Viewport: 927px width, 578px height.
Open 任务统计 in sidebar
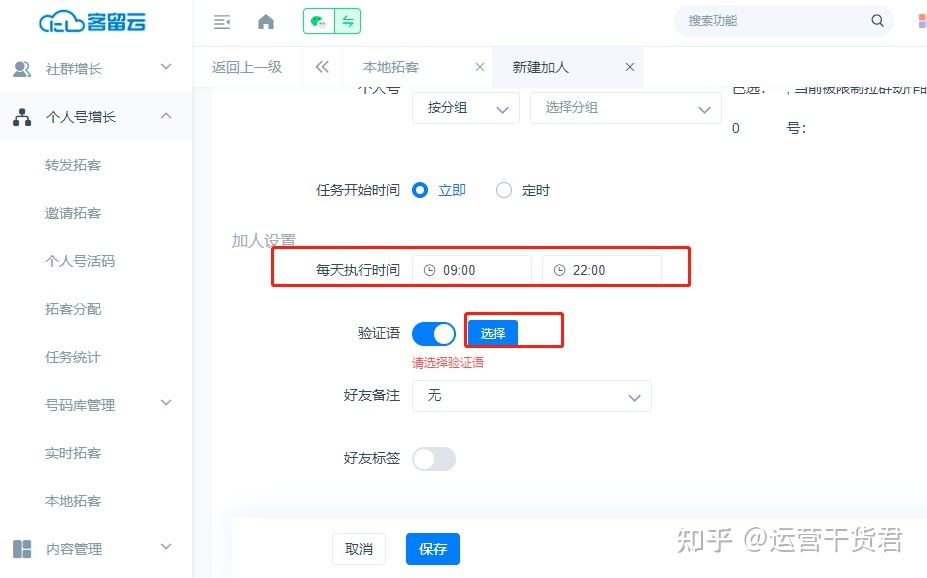[73, 357]
